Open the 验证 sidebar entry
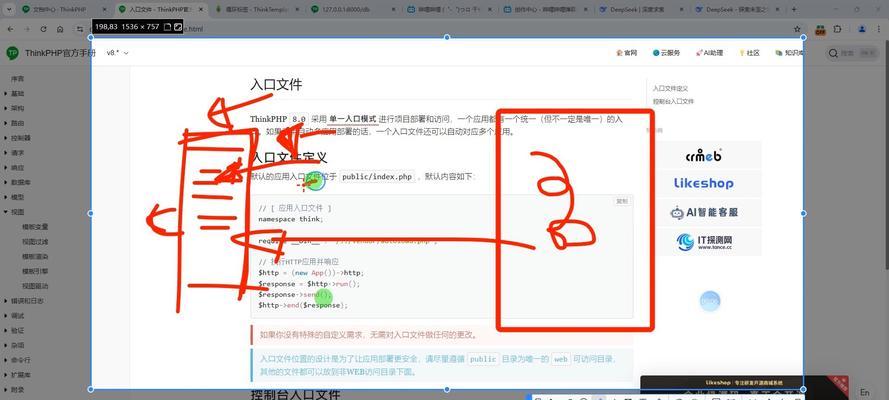 [x=17, y=330]
